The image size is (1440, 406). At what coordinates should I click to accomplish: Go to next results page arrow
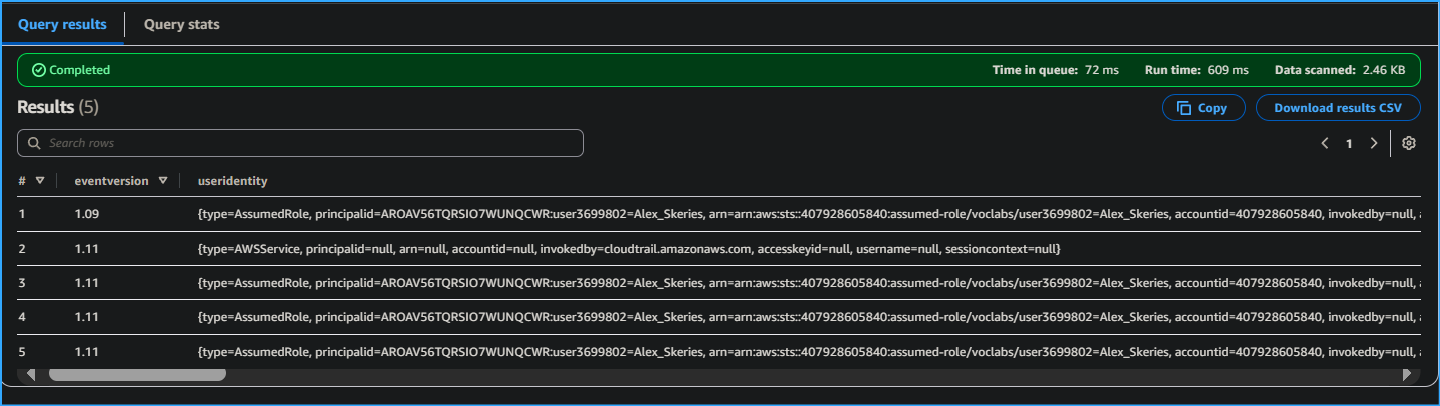coord(1374,143)
